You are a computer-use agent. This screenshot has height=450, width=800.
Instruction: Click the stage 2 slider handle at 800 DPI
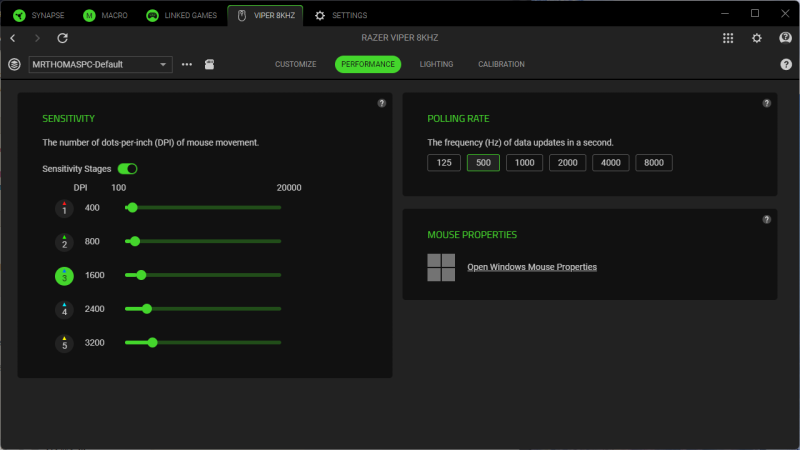pos(135,241)
